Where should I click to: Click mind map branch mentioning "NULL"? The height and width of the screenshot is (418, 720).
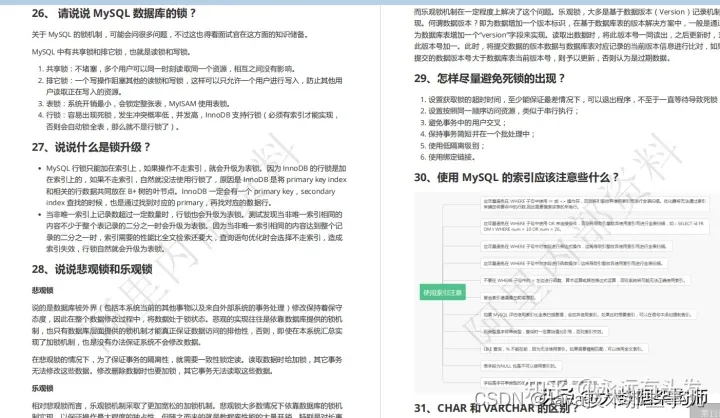521,366
